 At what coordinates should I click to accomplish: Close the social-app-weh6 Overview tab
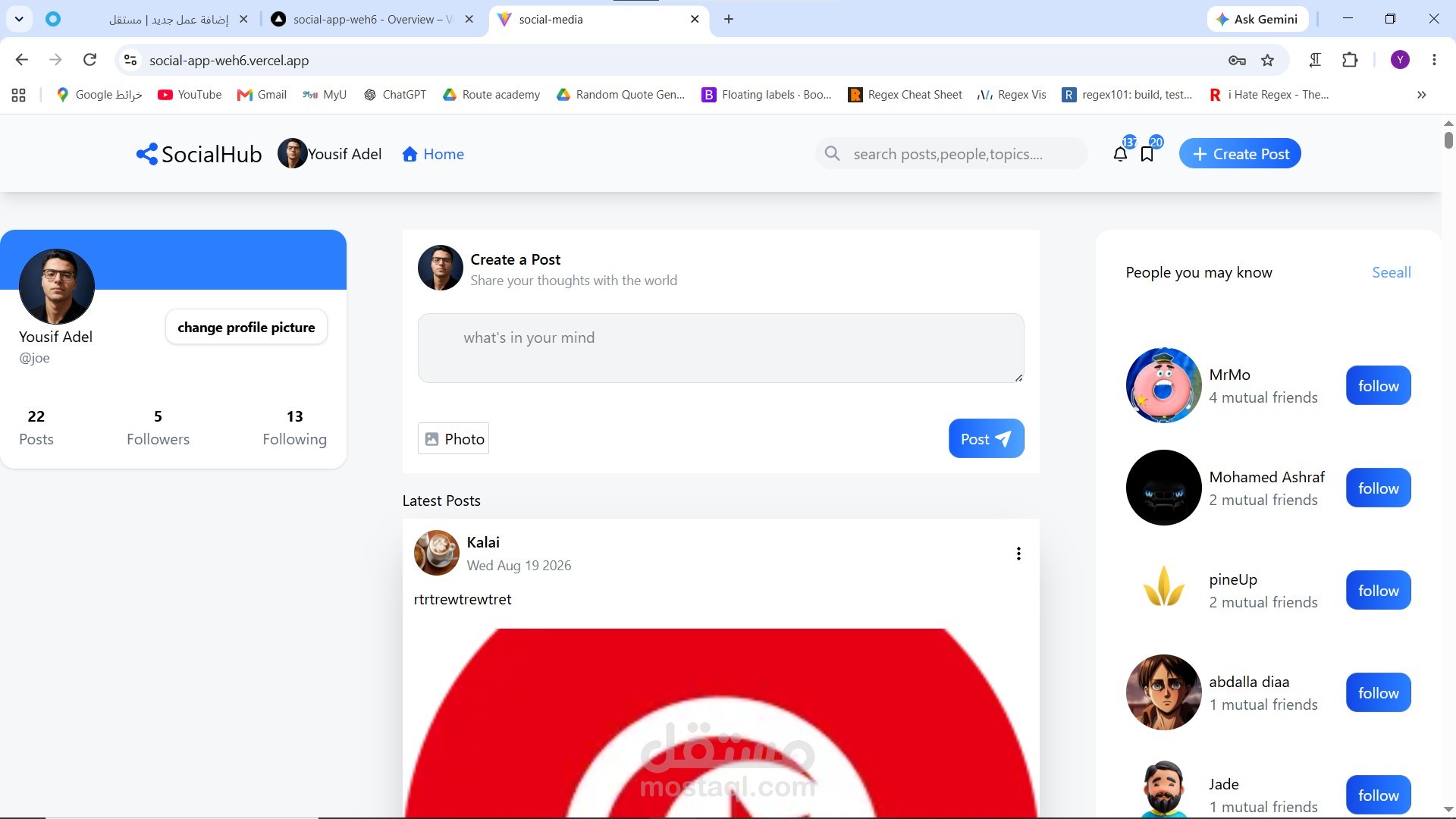[x=469, y=19]
